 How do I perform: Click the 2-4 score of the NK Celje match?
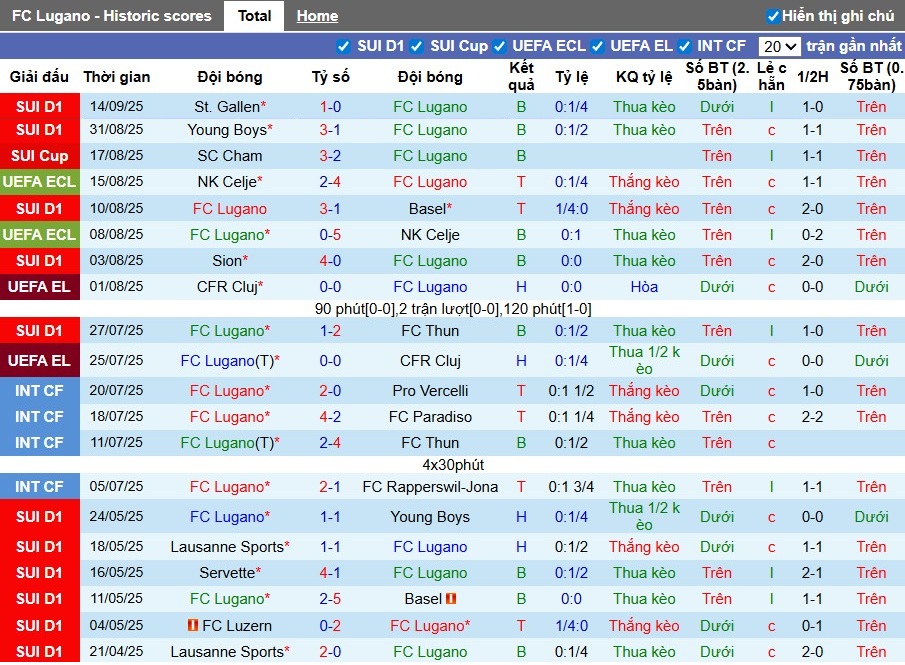click(x=330, y=182)
